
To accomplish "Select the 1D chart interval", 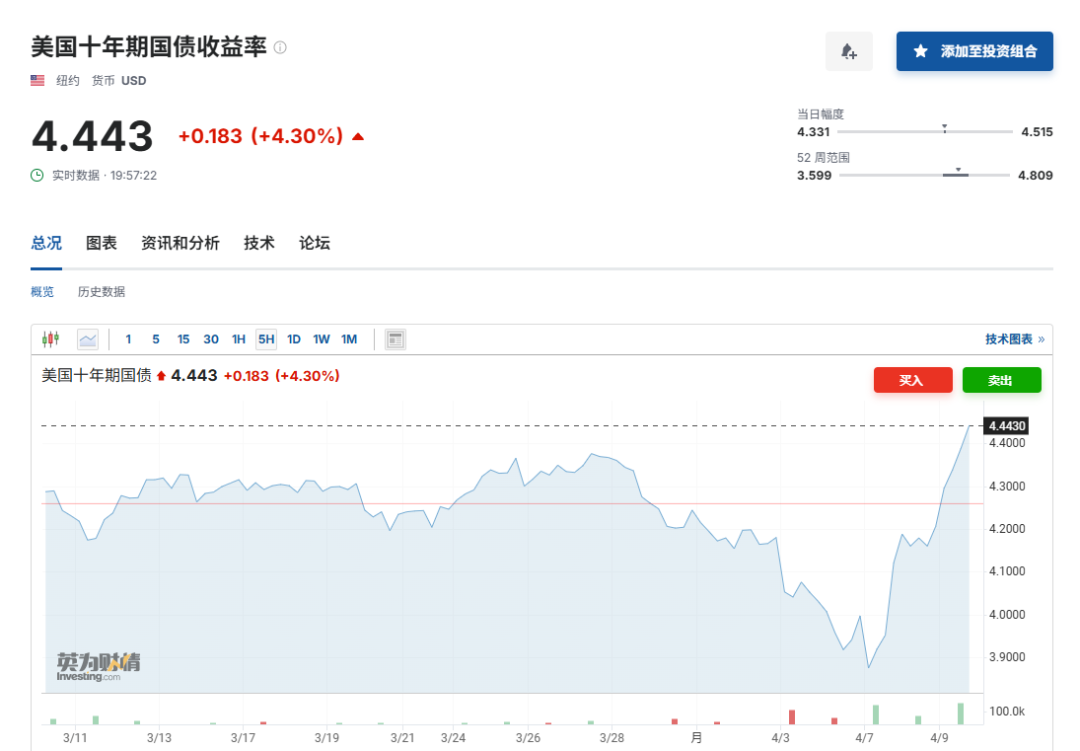I will point(294,339).
